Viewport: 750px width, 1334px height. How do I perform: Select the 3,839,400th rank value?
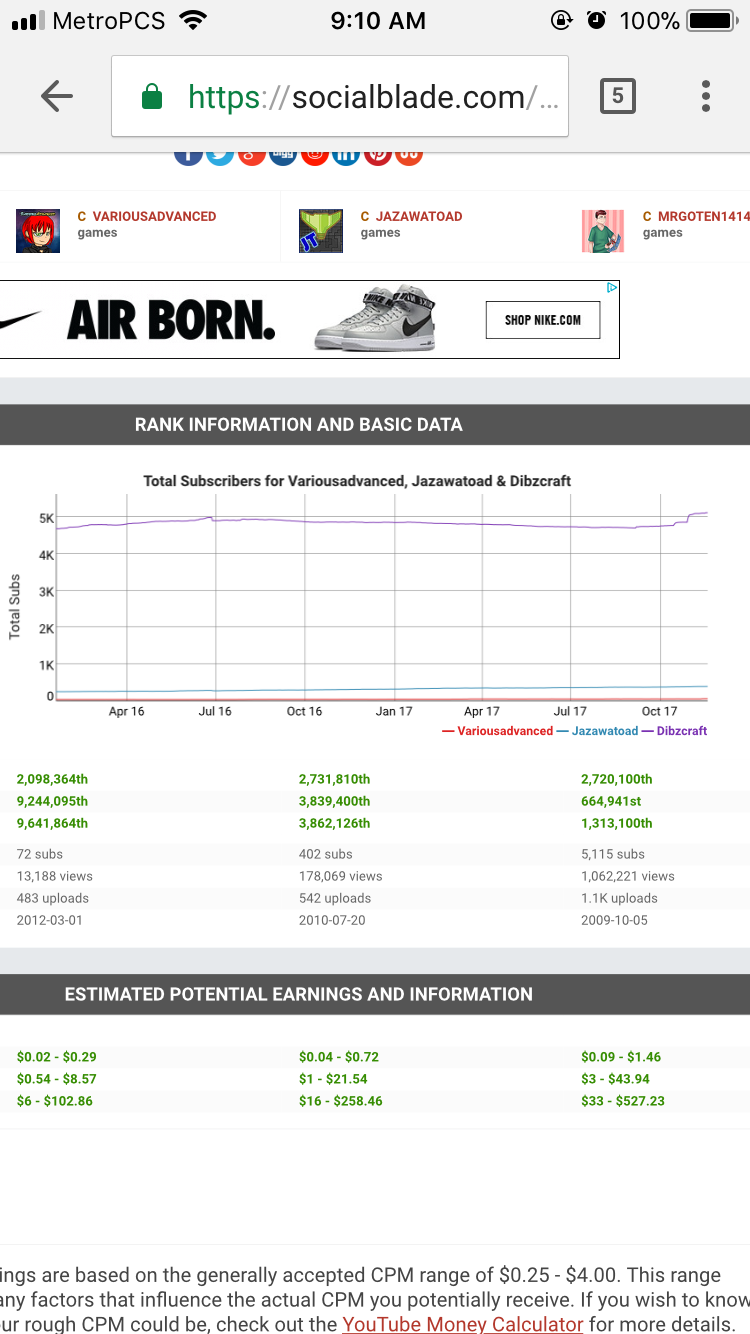pos(334,801)
